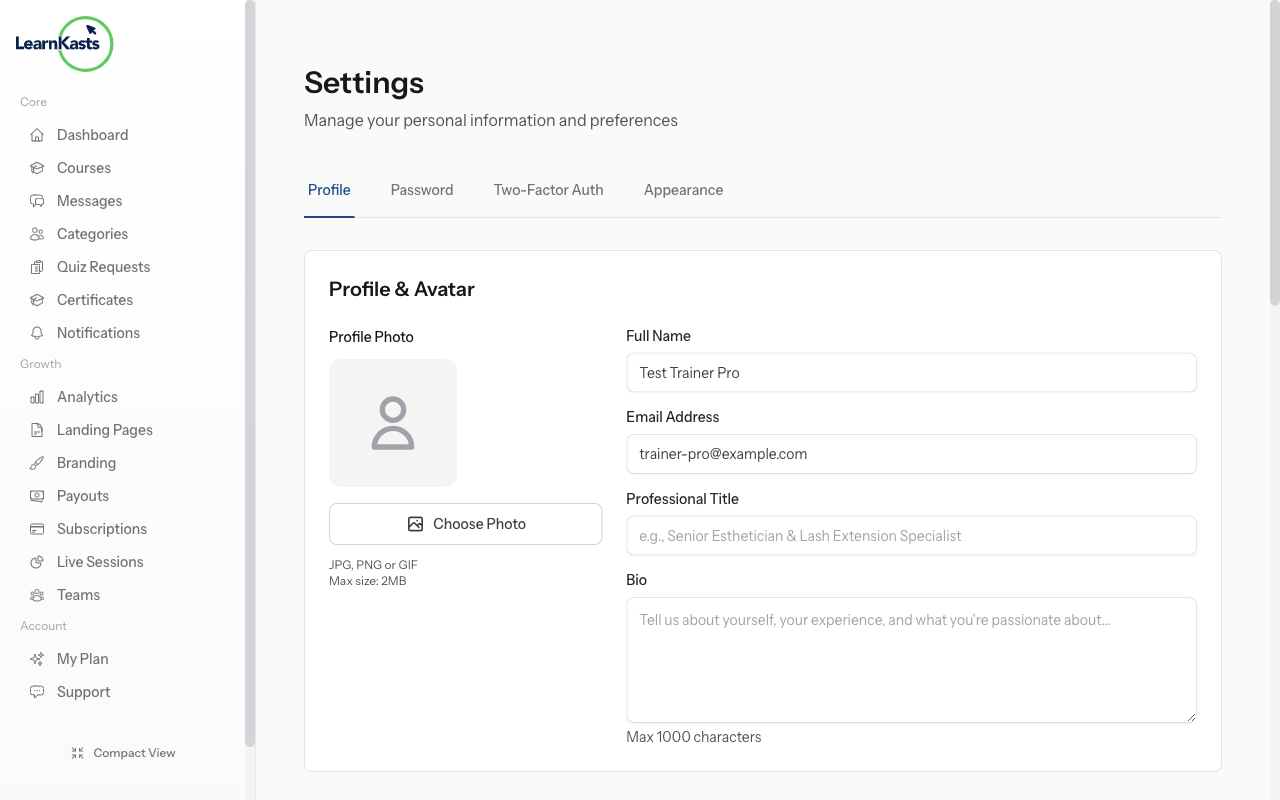Open the Appearance tab

pyautogui.click(x=683, y=190)
